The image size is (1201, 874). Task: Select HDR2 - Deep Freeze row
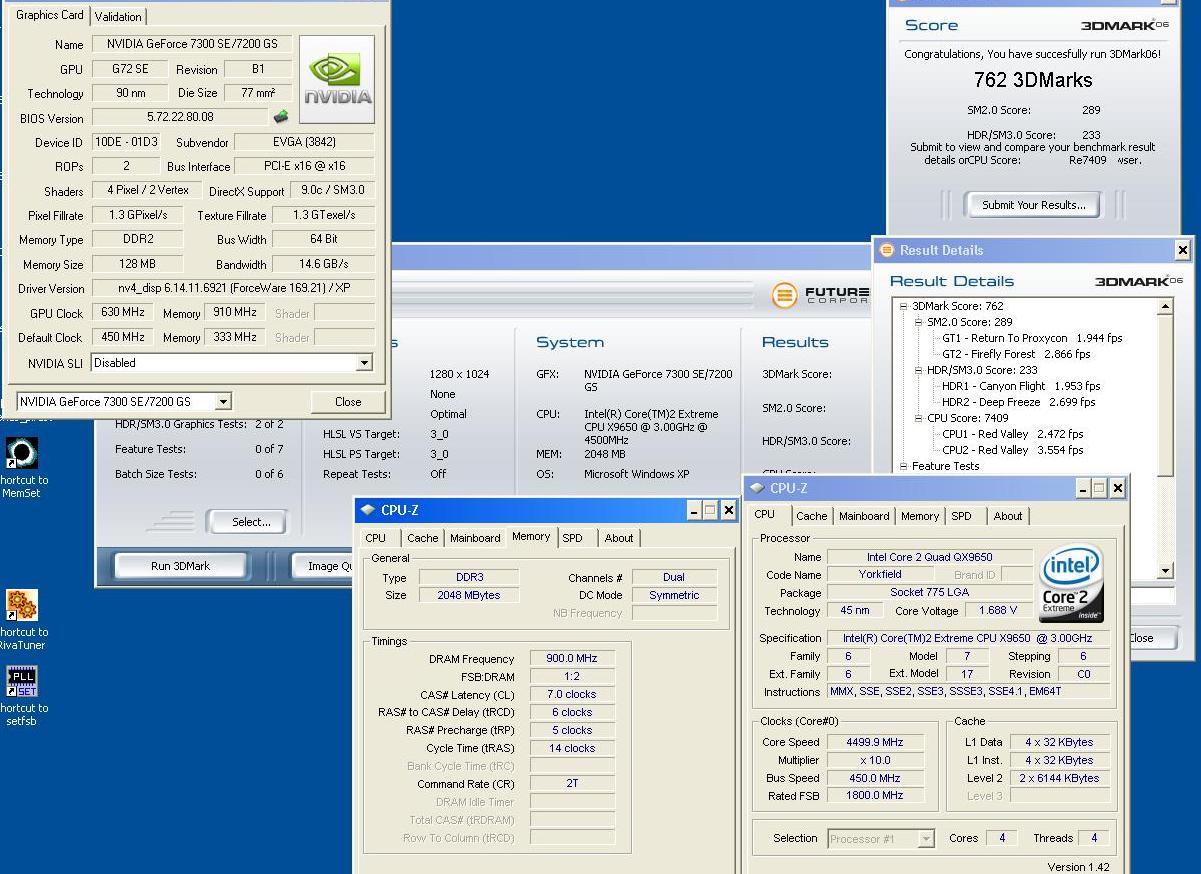click(x=1018, y=402)
